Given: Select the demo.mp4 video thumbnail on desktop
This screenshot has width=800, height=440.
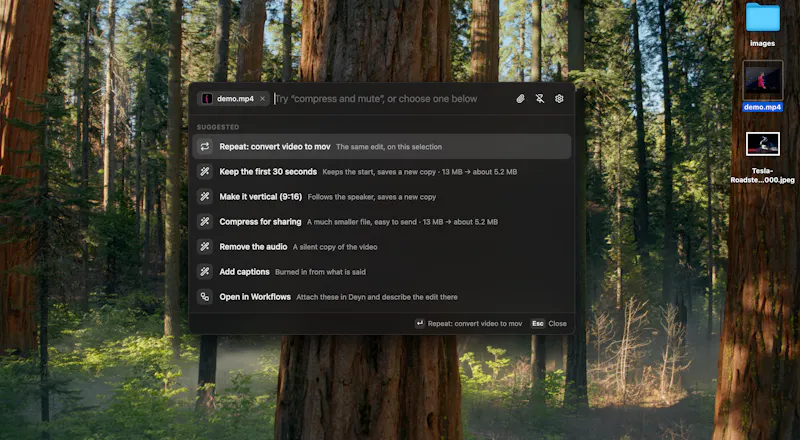Looking at the screenshot, I should tap(763, 80).
